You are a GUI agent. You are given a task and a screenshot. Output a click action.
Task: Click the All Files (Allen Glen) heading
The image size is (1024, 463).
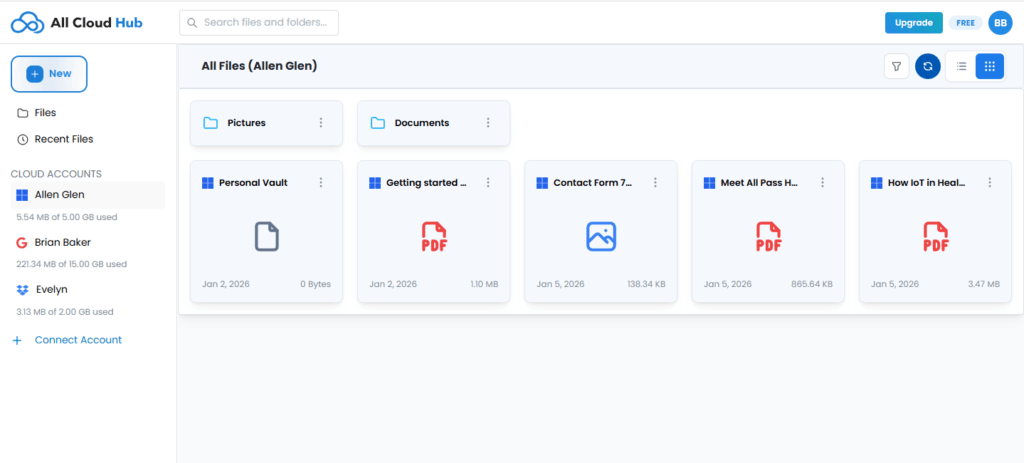pos(259,66)
